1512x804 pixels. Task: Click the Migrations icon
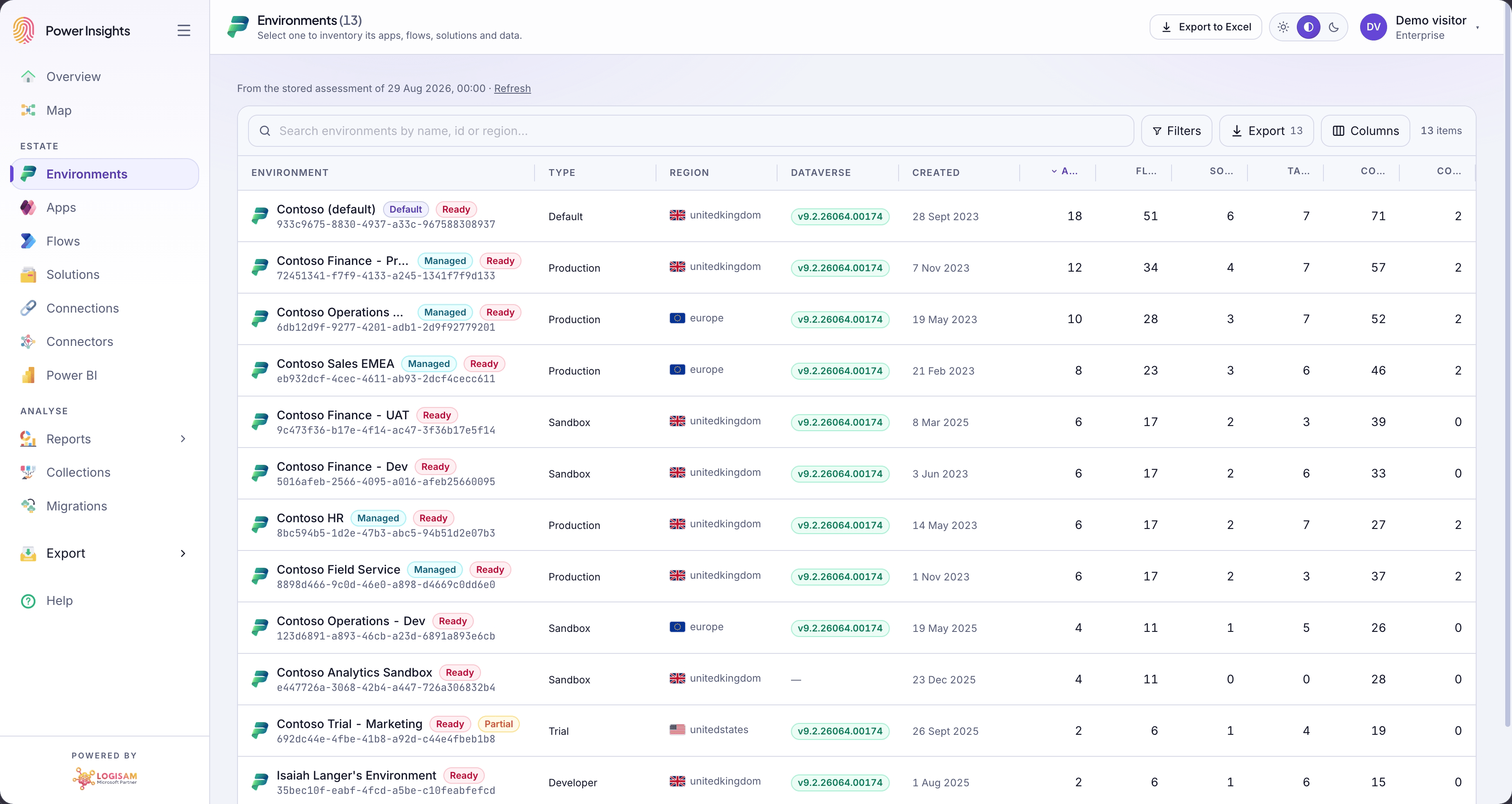[x=28, y=506]
